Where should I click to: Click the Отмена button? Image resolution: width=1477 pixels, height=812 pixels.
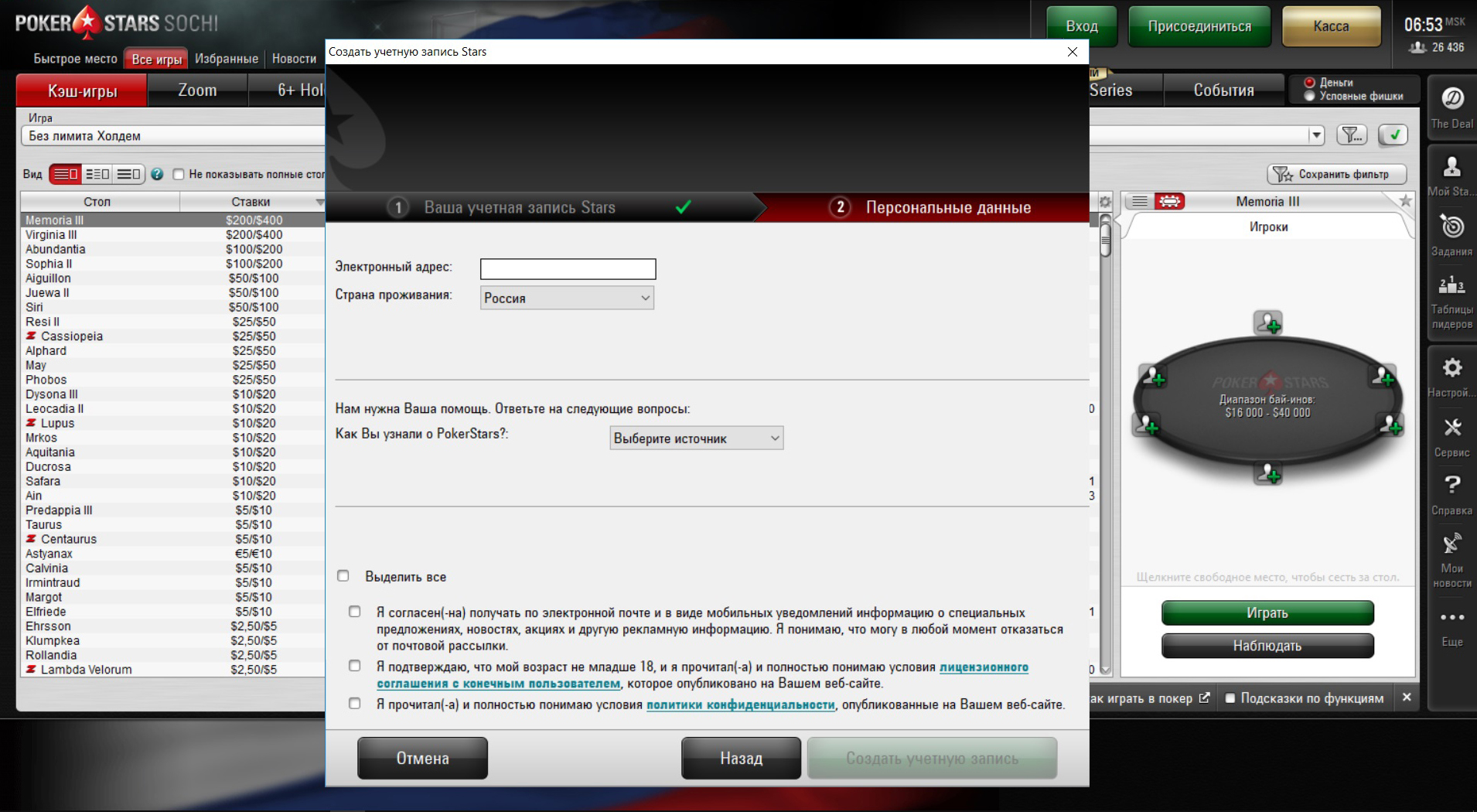click(x=422, y=758)
